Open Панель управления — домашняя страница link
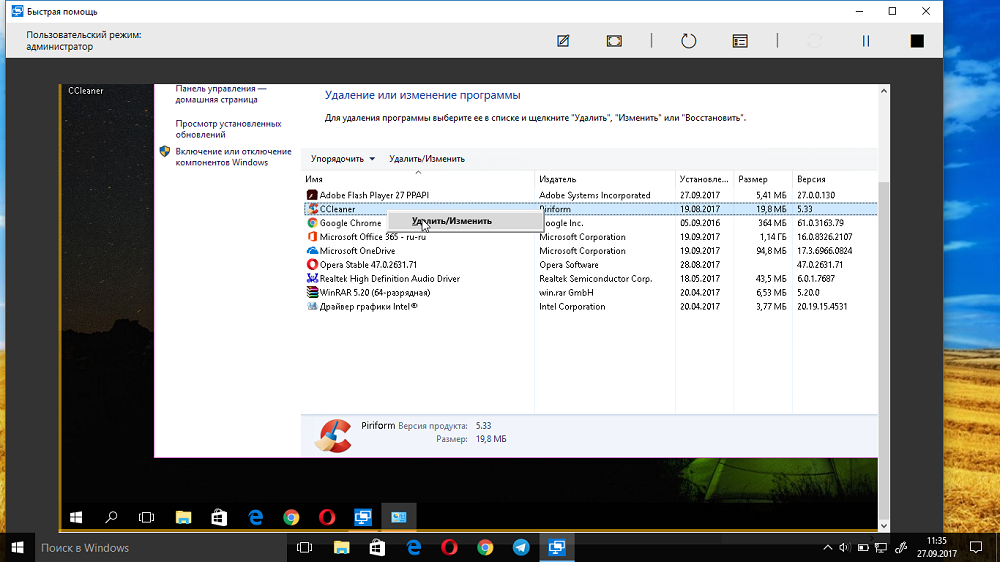 221,94
